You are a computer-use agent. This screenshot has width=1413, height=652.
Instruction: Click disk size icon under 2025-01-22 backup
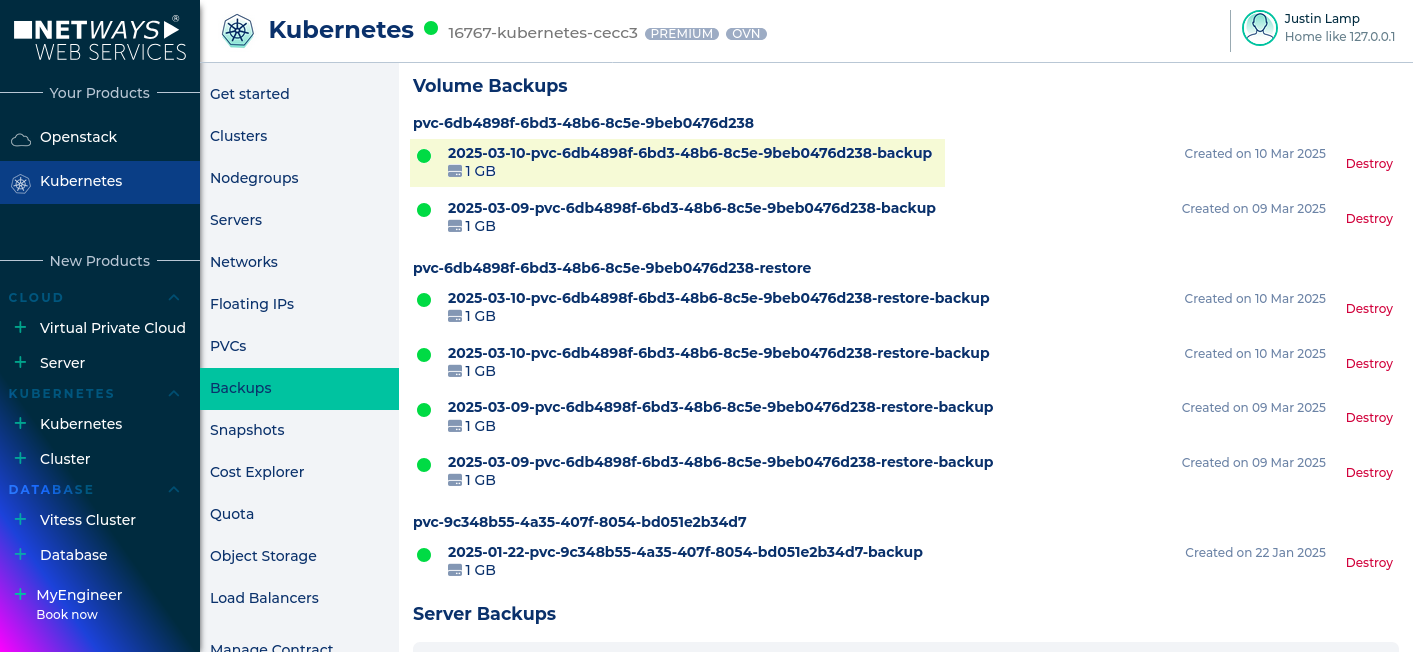[x=455, y=570]
